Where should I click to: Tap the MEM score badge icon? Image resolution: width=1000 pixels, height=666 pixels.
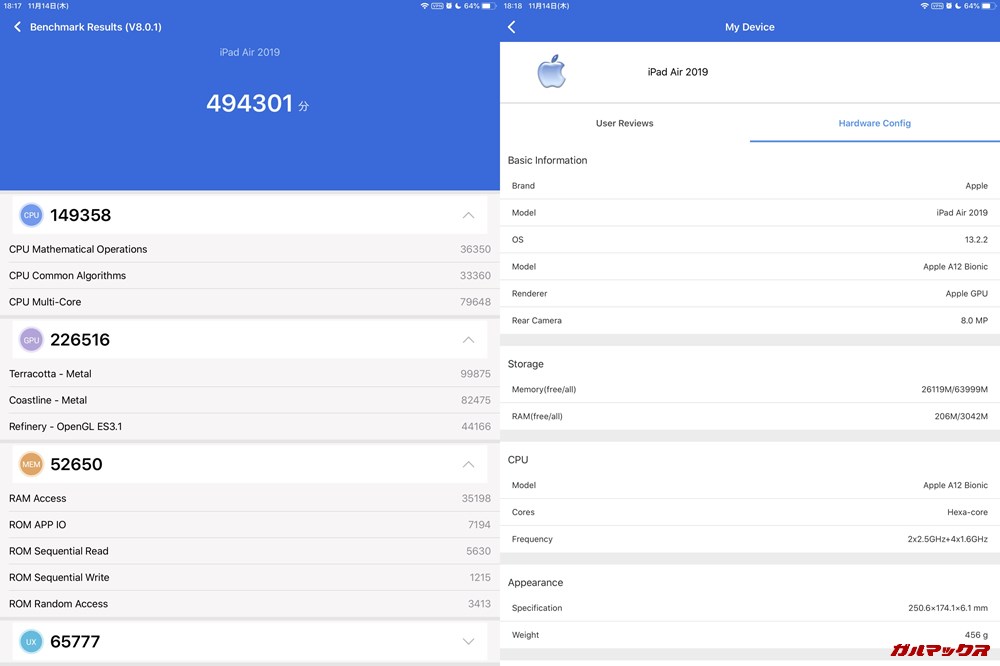(x=31, y=464)
